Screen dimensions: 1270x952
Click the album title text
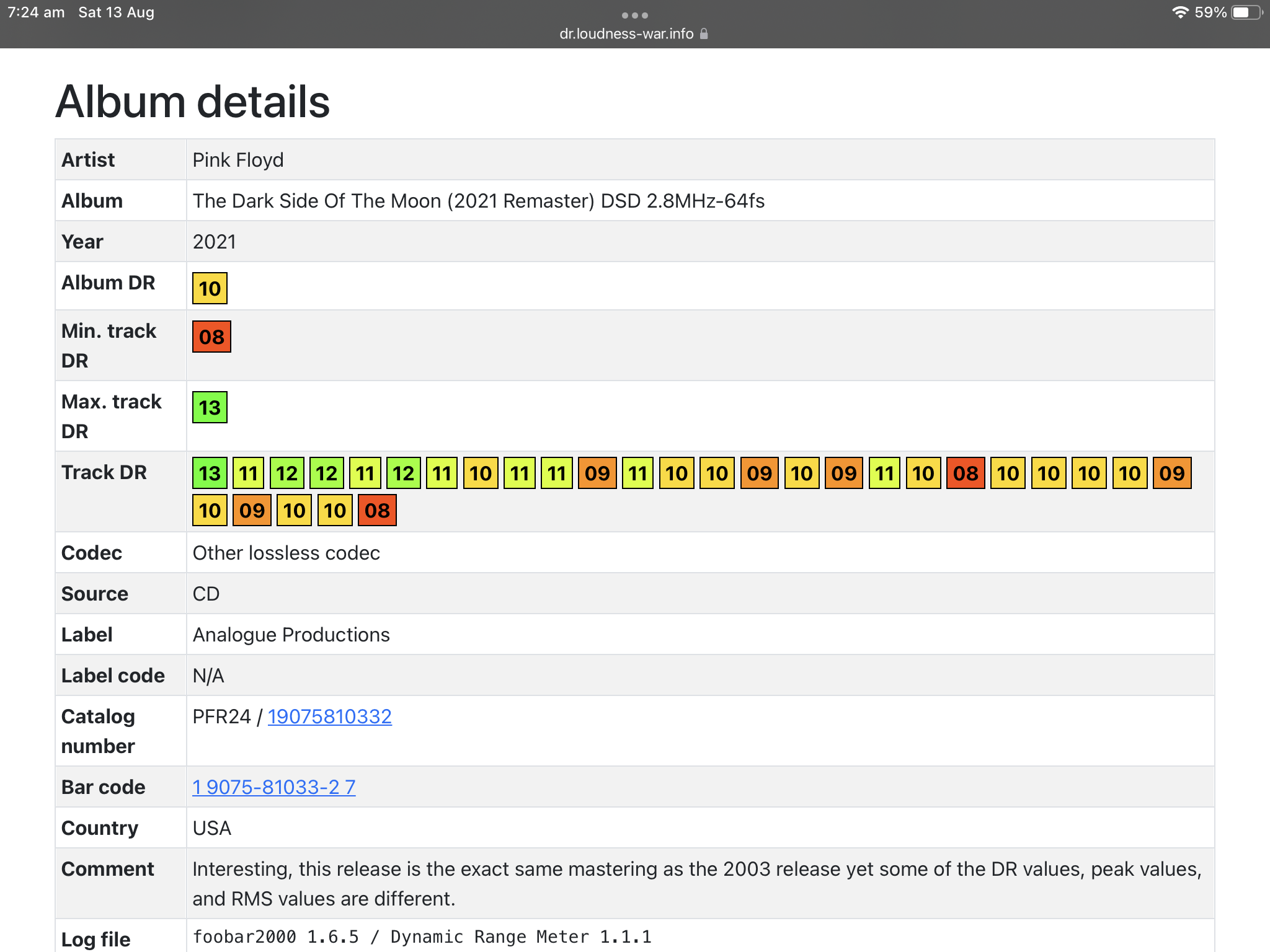pyautogui.click(x=478, y=201)
